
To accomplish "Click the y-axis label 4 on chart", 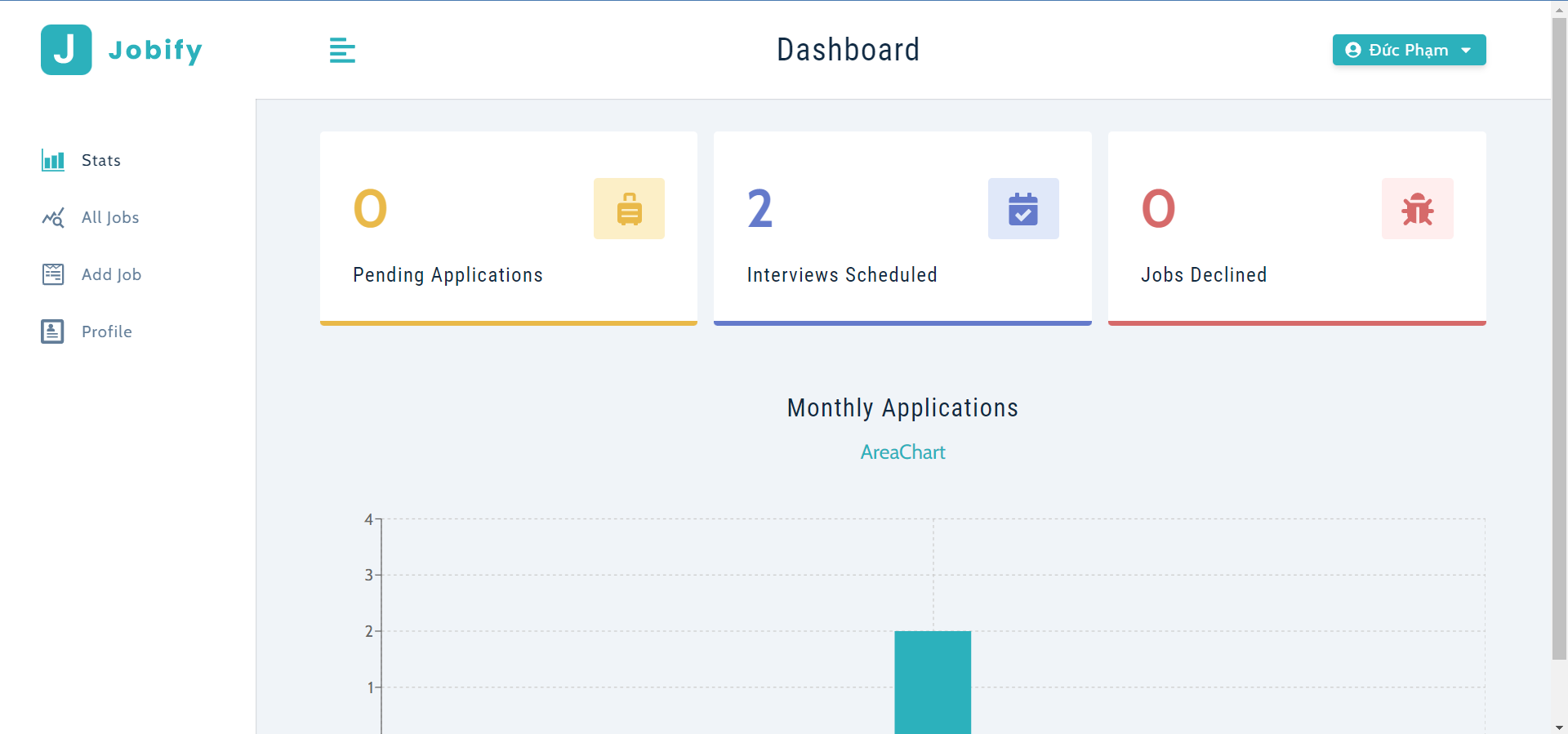I will click(x=369, y=519).
